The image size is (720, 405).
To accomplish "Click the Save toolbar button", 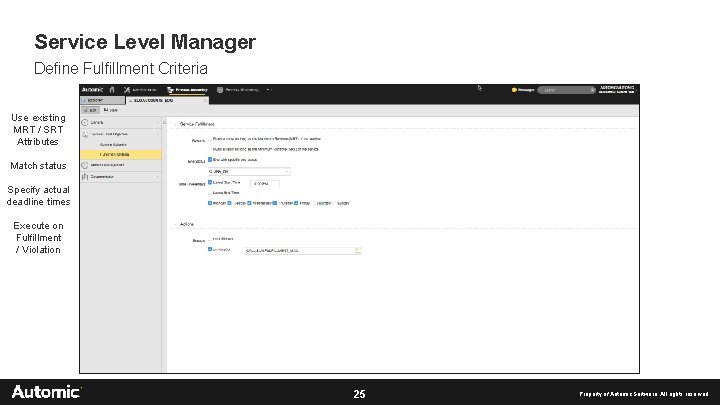I will (111, 110).
